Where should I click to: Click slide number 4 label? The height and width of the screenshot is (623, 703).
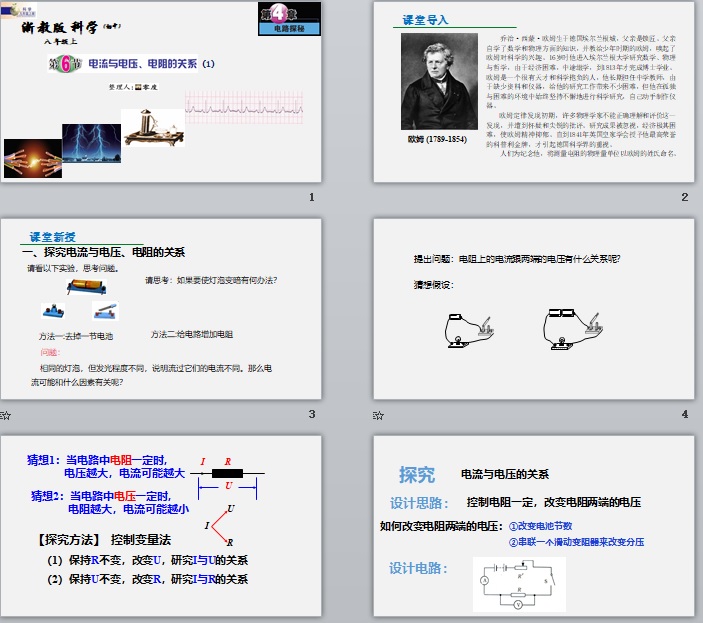click(684, 415)
